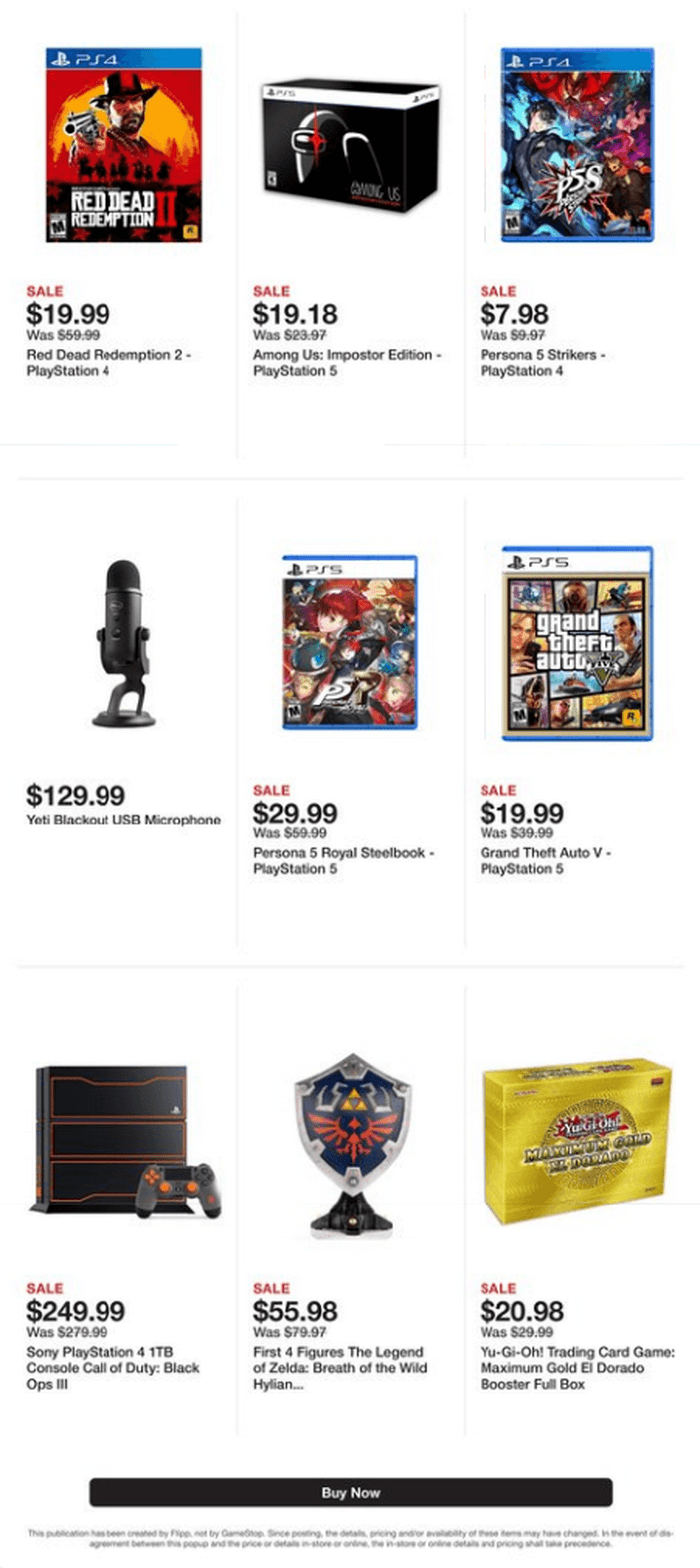The height and width of the screenshot is (1568, 700).
Task: Click the Yu-Gi-Oh! Maximum Gold box image
Action: tap(577, 1142)
